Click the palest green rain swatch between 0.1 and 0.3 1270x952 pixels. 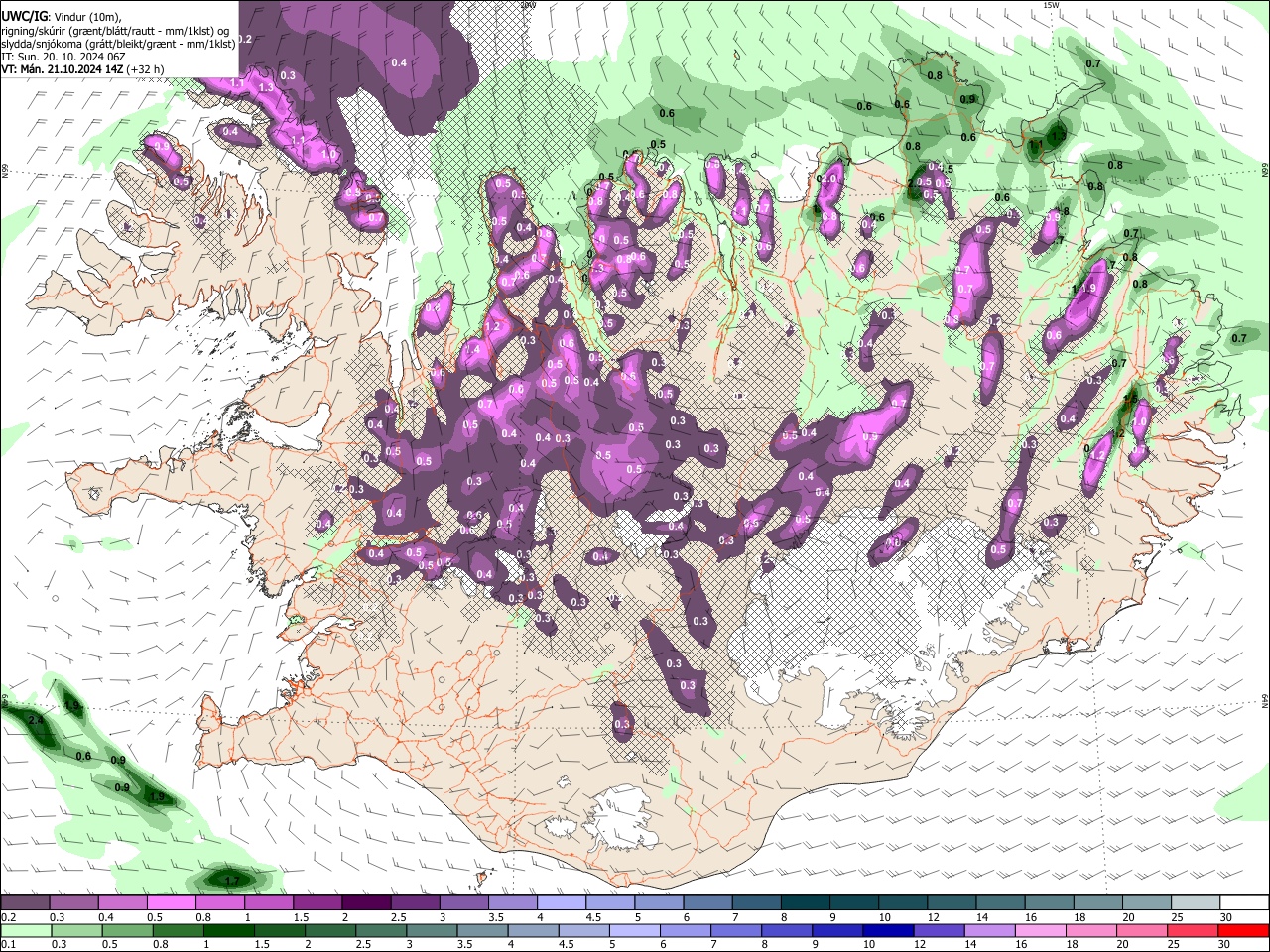point(25,931)
